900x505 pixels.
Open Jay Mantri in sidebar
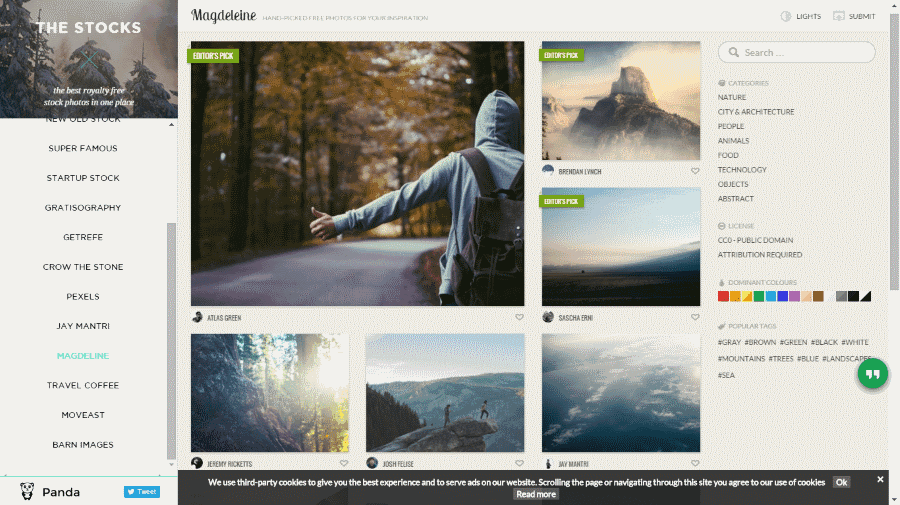point(83,326)
